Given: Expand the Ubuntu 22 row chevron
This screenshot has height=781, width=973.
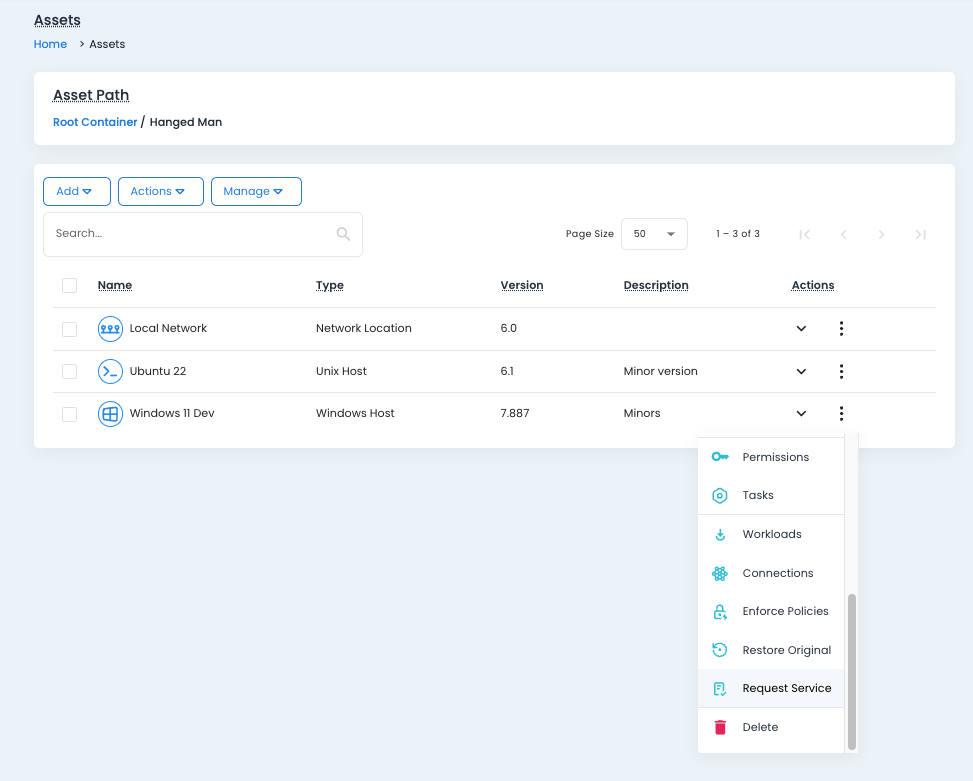Looking at the screenshot, I should (x=801, y=371).
